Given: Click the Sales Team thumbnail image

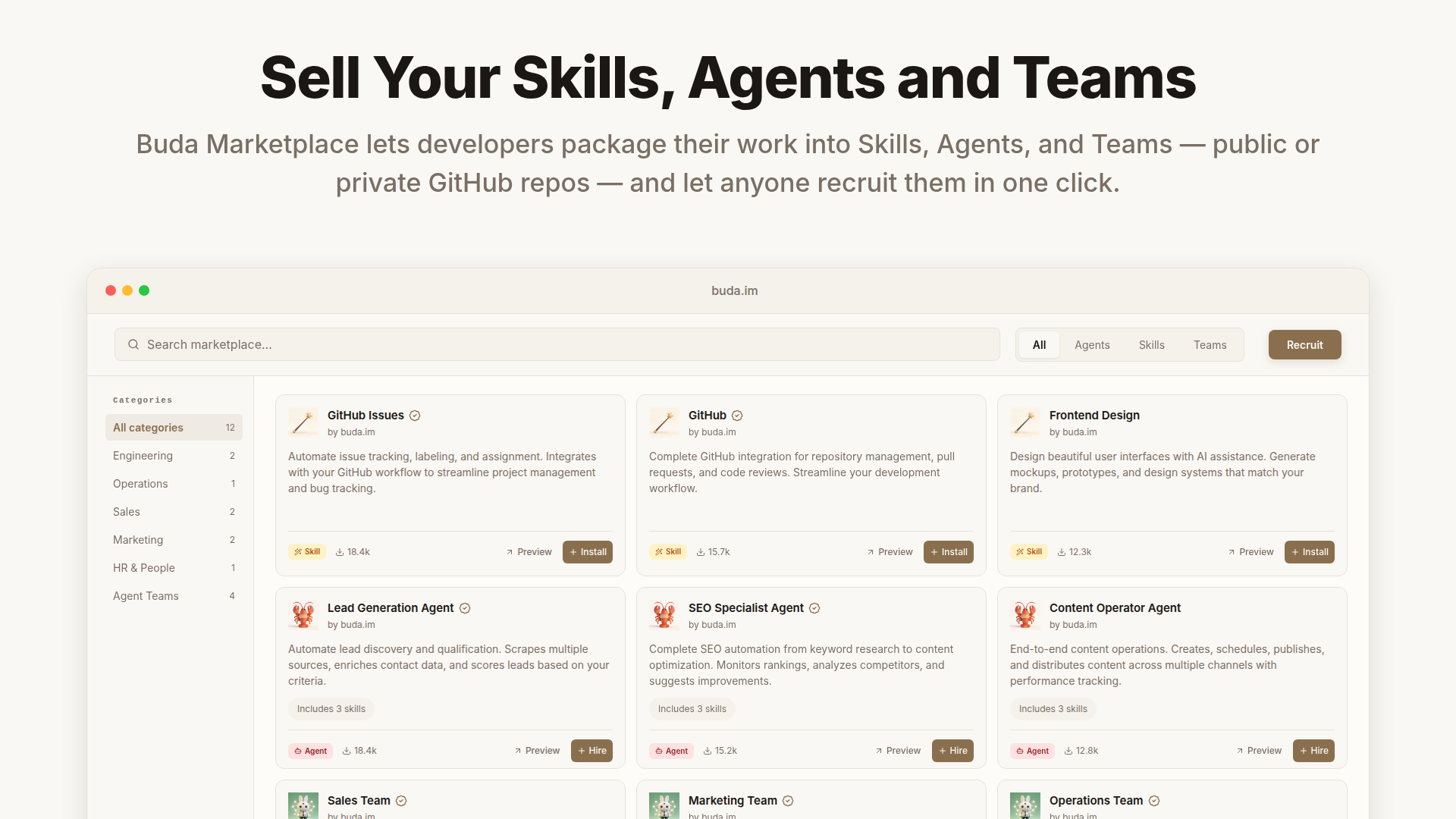Looking at the screenshot, I should pos(303,806).
